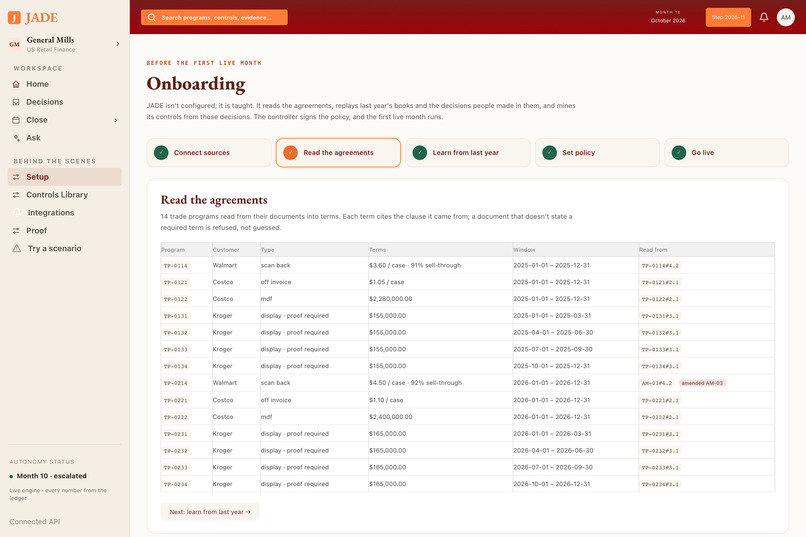Click the clause reference TP-0114#4.2
806x537 pixels.
661,266
